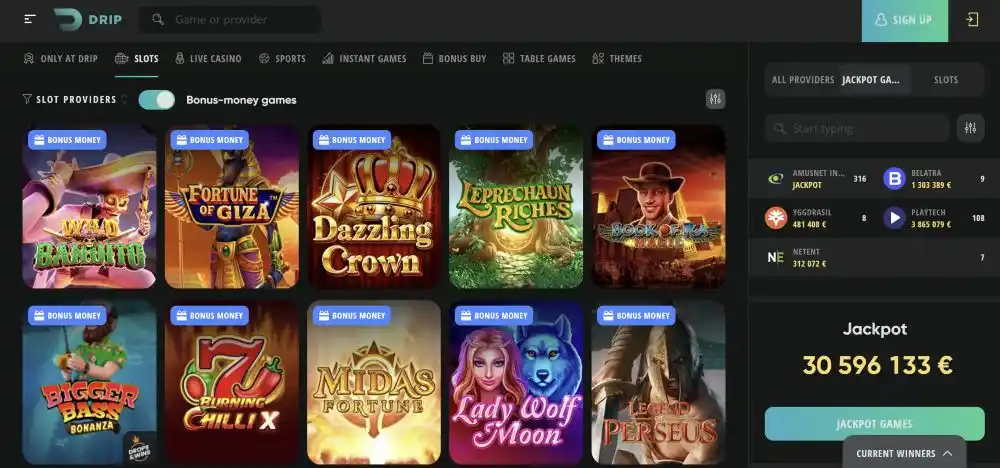Click the Playtech play logo icon
This screenshot has height=468, width=1000.
click(894, 218)
